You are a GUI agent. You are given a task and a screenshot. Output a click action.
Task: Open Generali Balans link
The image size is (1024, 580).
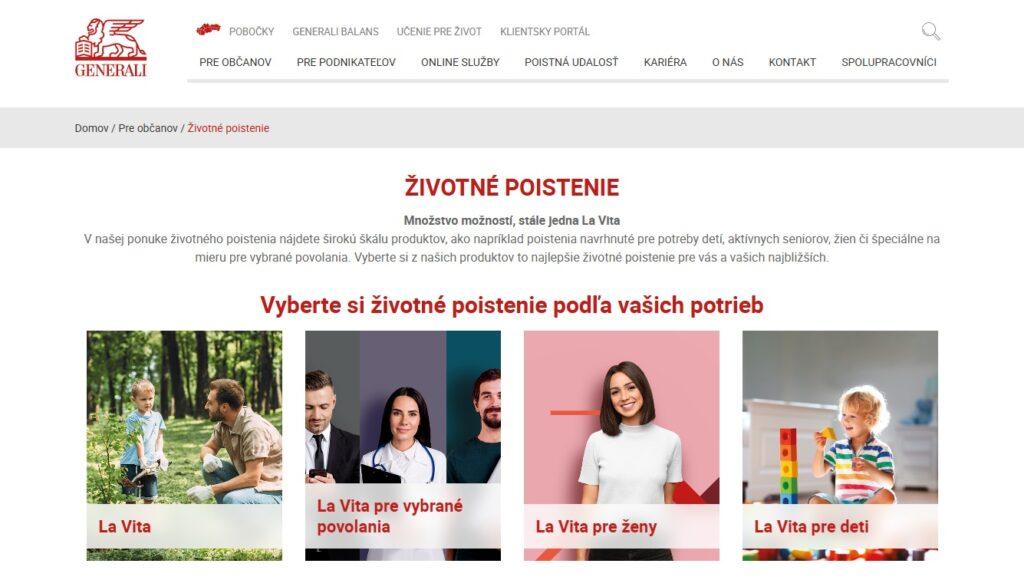[335, 31]
